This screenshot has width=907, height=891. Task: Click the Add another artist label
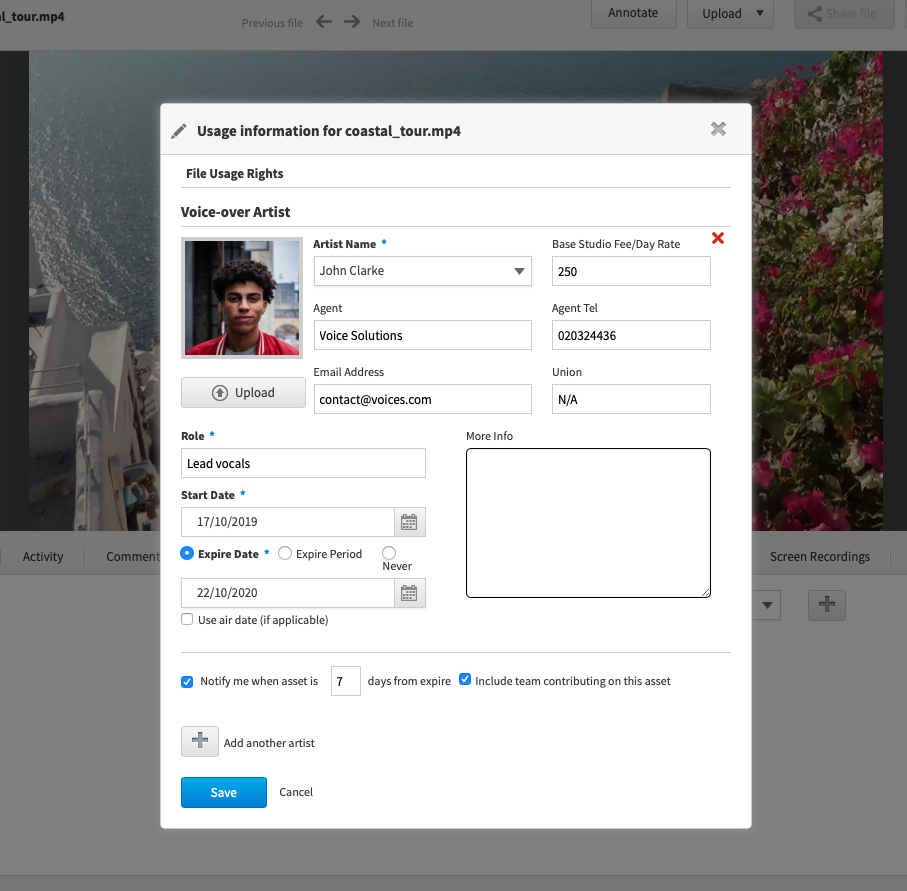point(269,743)
